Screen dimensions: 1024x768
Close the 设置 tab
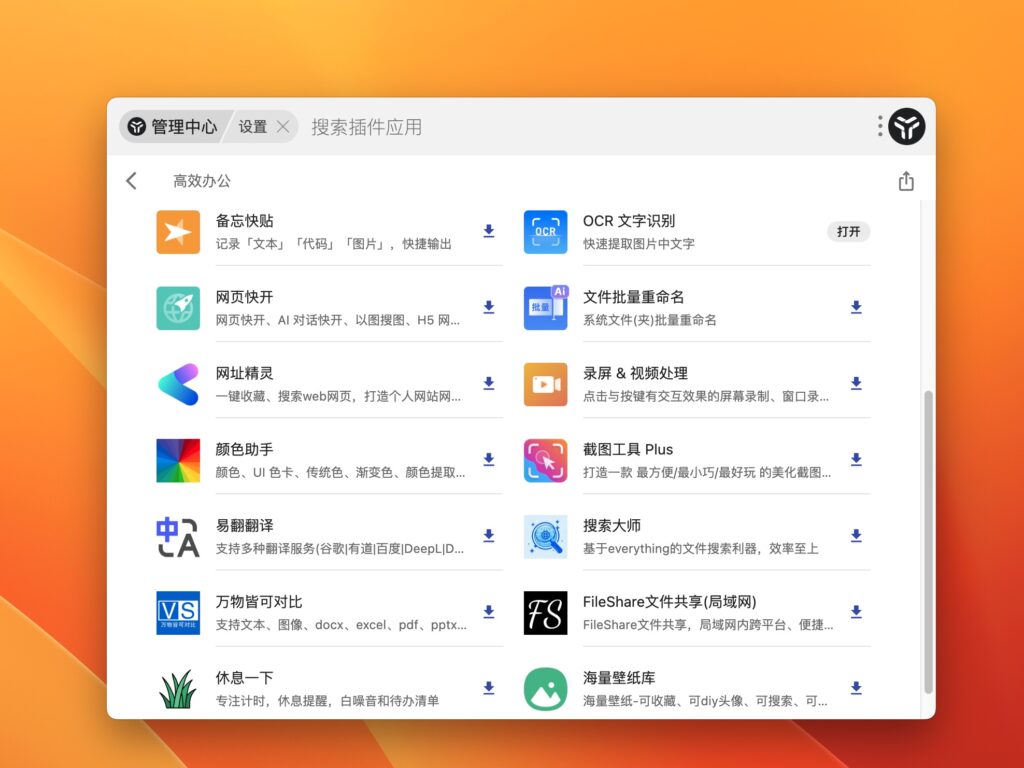283,126
